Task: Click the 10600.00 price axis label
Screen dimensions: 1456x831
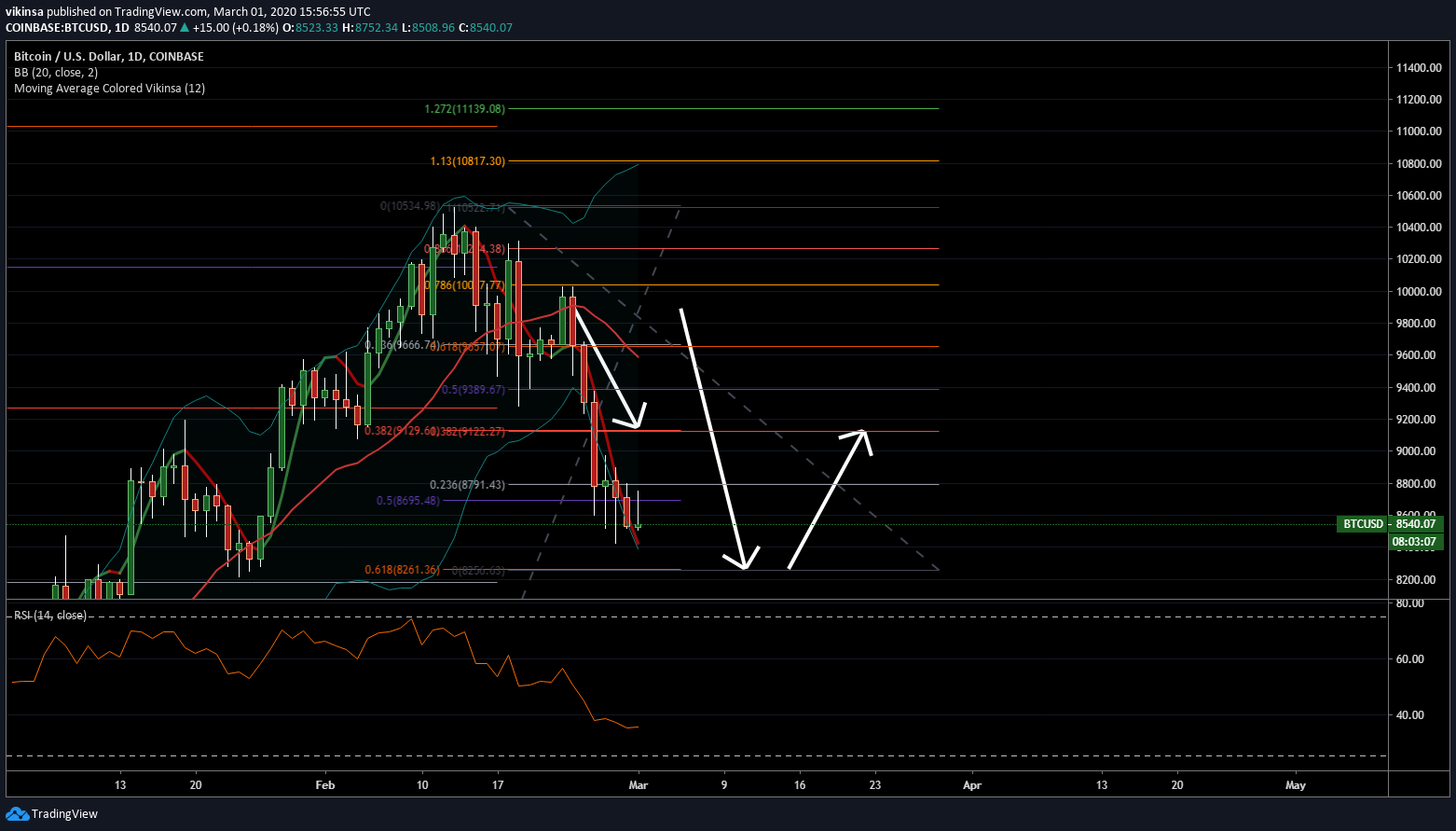Action: 1419,196
